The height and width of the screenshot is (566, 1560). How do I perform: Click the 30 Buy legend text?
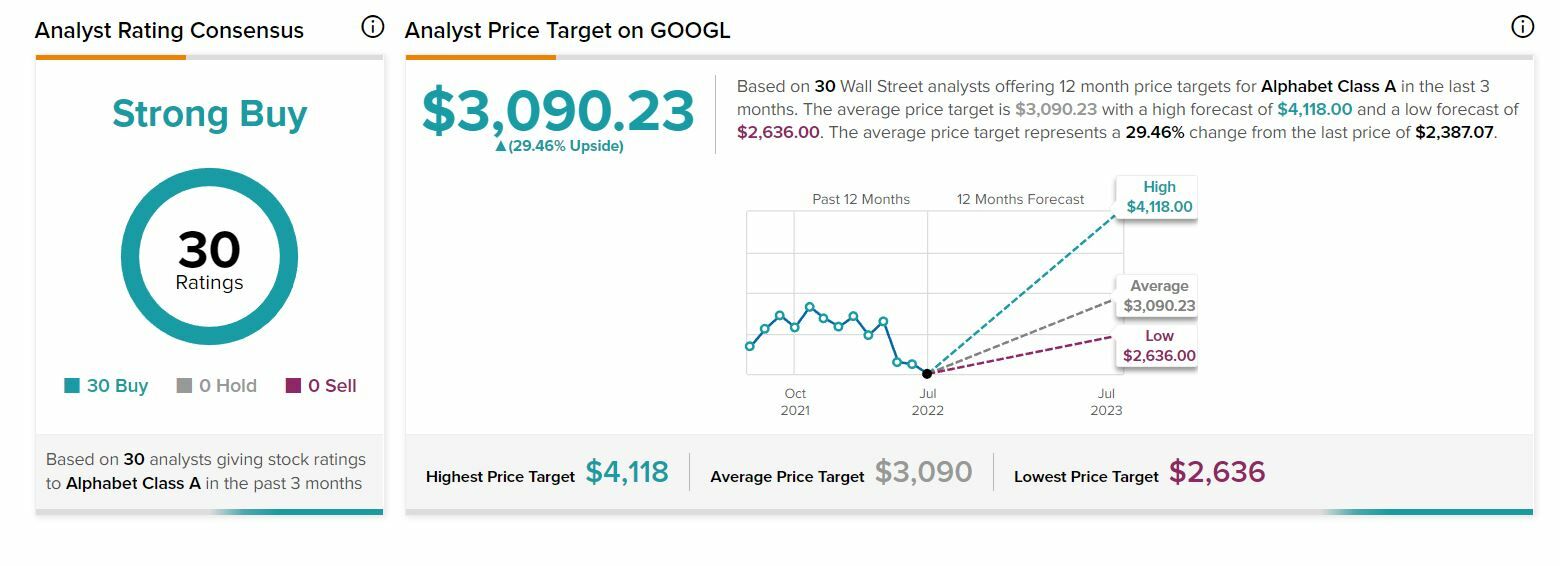[x=117, y=386]
